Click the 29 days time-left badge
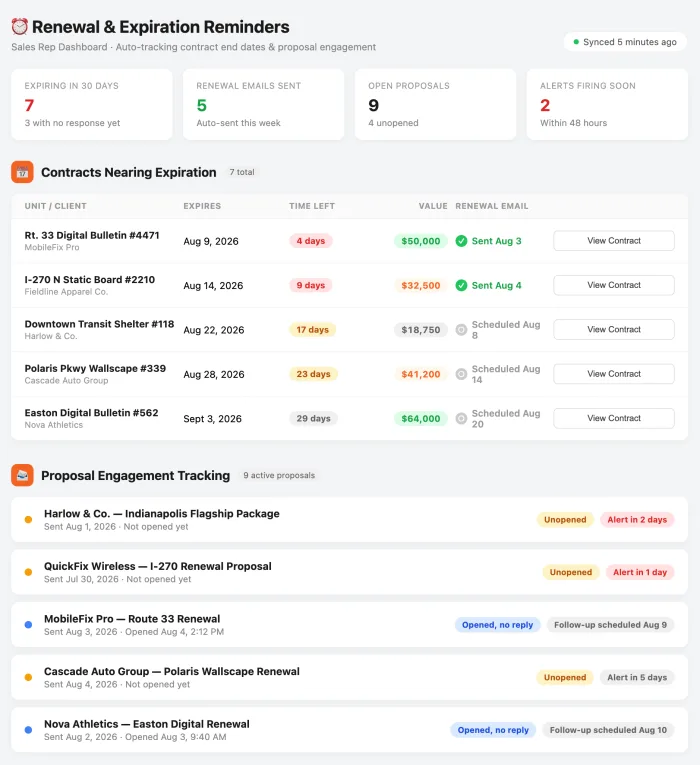This screenshot has width=700, height=765. coord(313,419)
